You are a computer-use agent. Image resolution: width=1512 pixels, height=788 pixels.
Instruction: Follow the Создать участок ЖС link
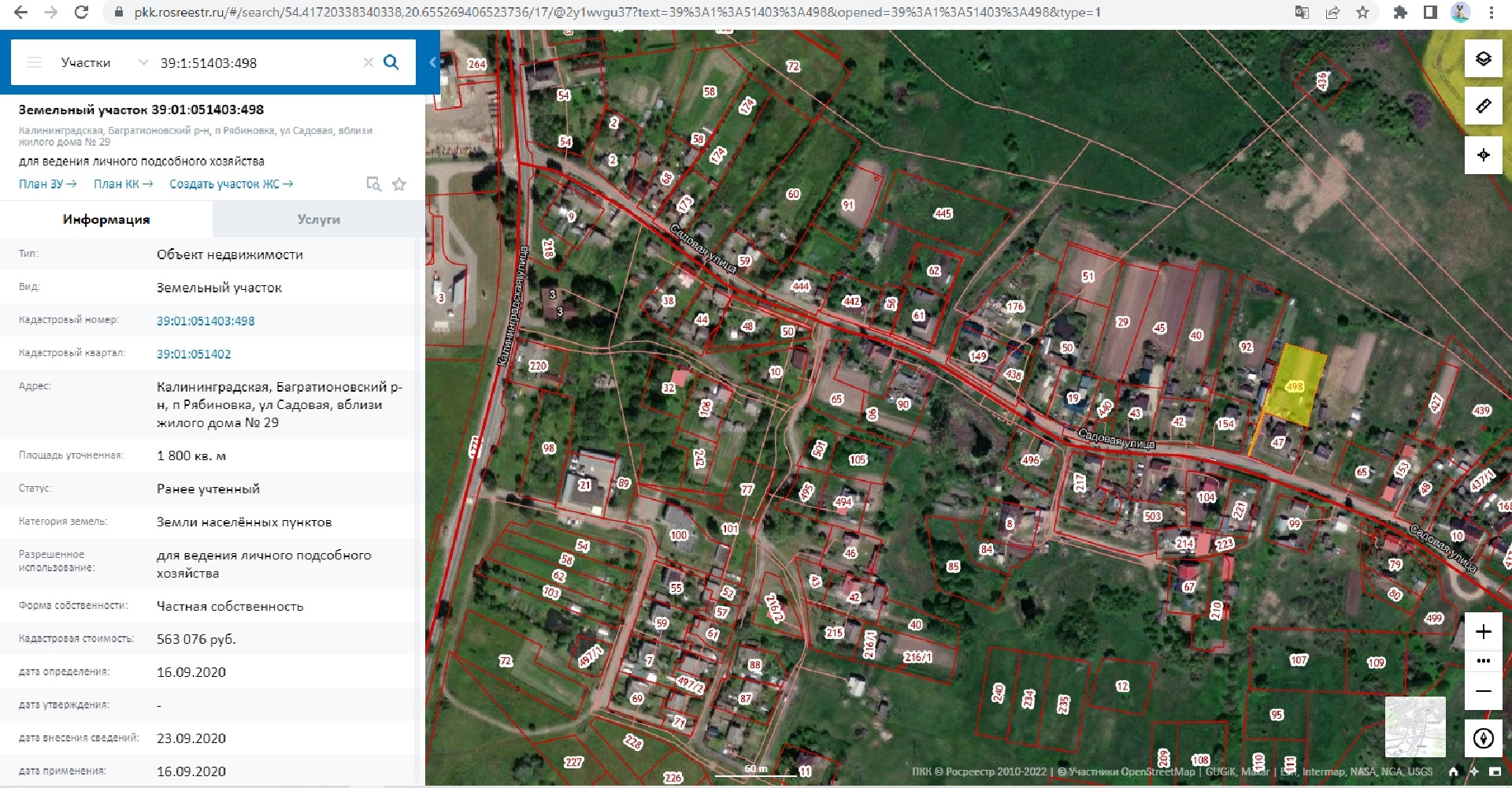tap(232, 184)
